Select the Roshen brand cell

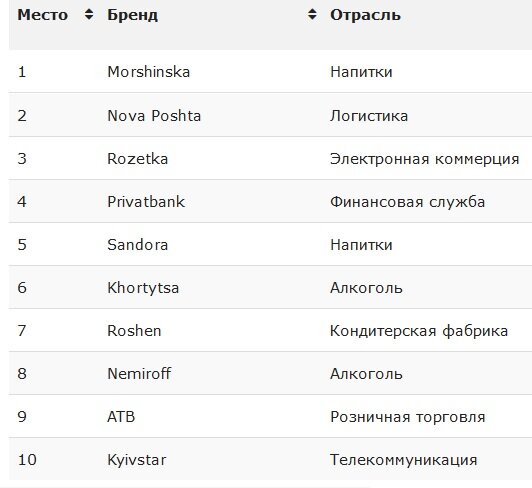coord(134,331)
